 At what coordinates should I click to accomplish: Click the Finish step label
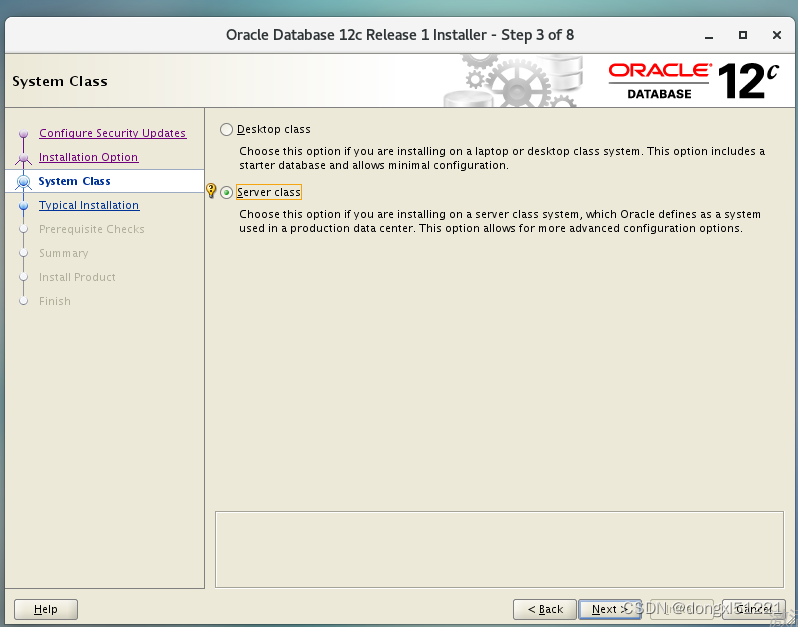point(55,301)
